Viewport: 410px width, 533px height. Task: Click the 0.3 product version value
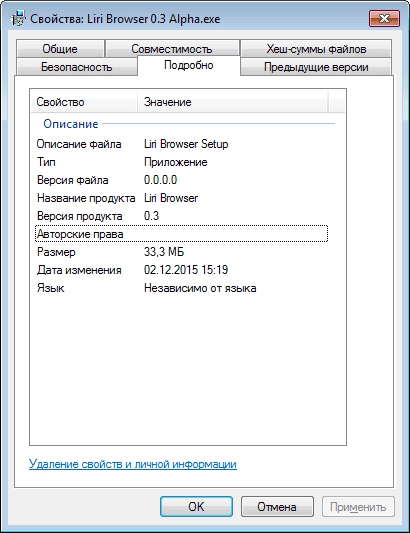pyautogui.click(x=152, y=216)
